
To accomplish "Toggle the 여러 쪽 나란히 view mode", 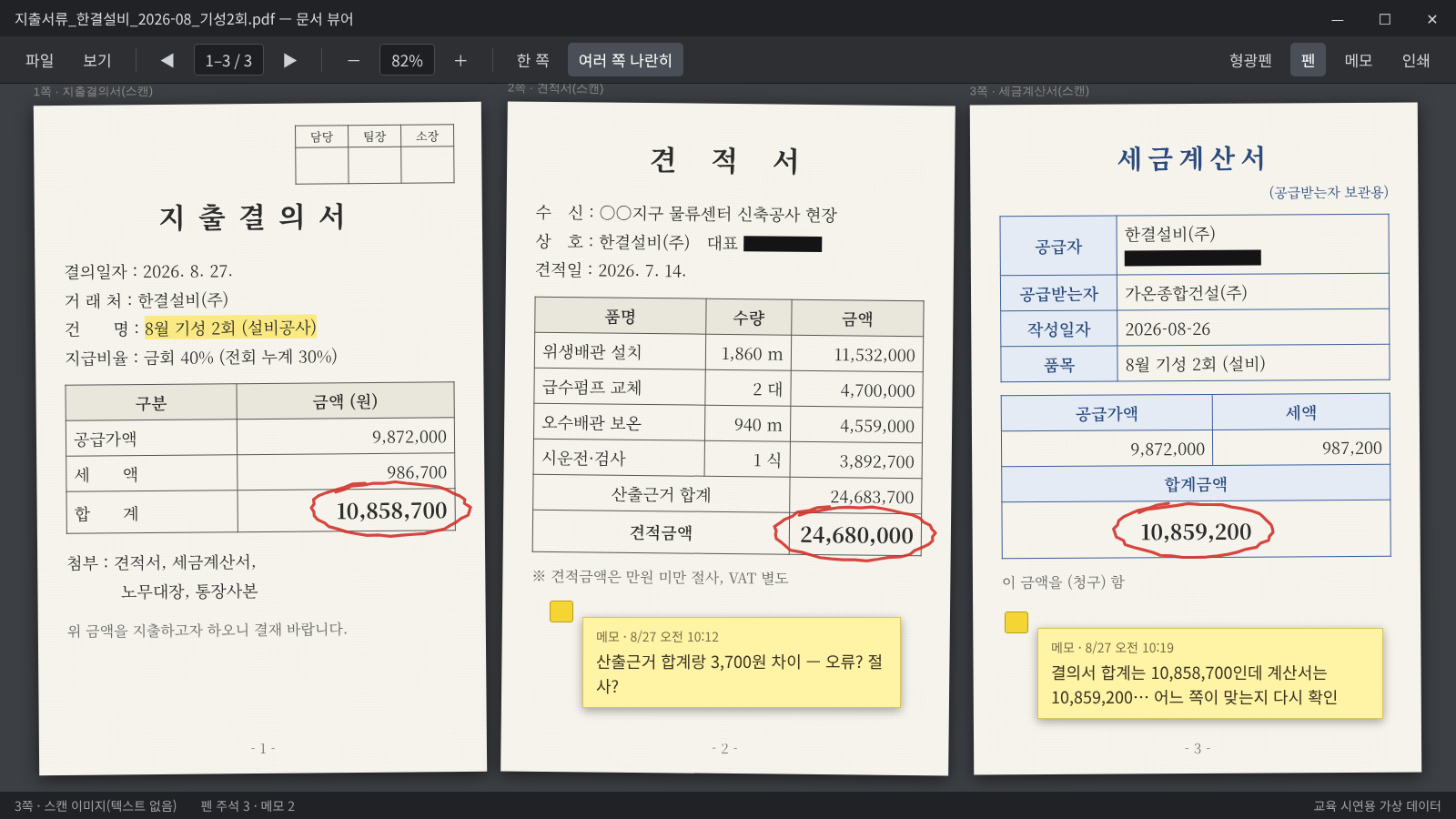I will coord(625,60).
